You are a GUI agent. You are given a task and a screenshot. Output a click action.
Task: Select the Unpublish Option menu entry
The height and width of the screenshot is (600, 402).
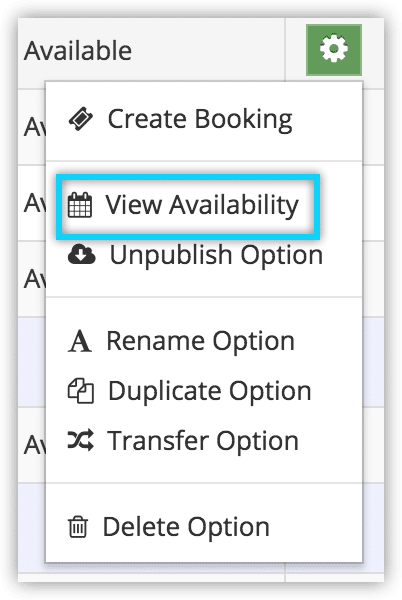(216, 254)
